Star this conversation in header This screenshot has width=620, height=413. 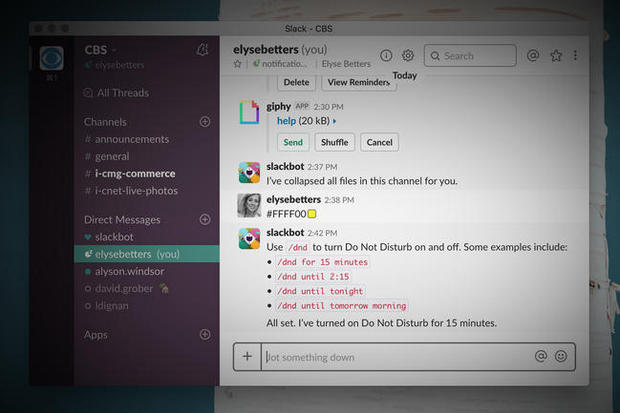(237, 64)
